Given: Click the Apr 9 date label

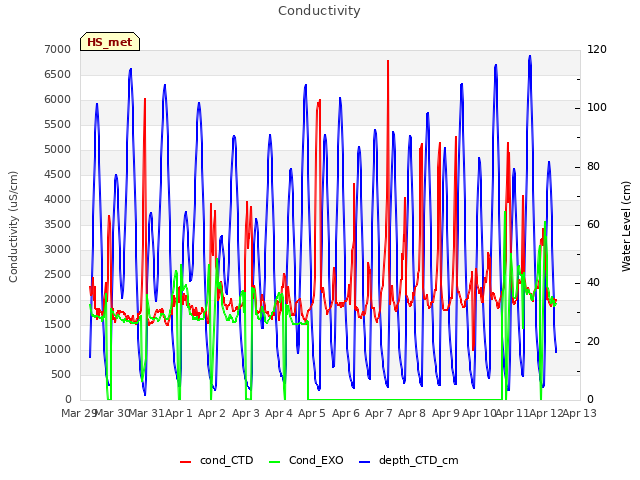Looking at the screenshot, I should coord(446,413).
